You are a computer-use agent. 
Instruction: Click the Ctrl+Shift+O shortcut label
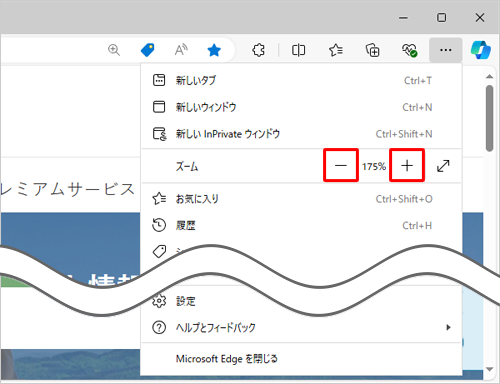404,199
